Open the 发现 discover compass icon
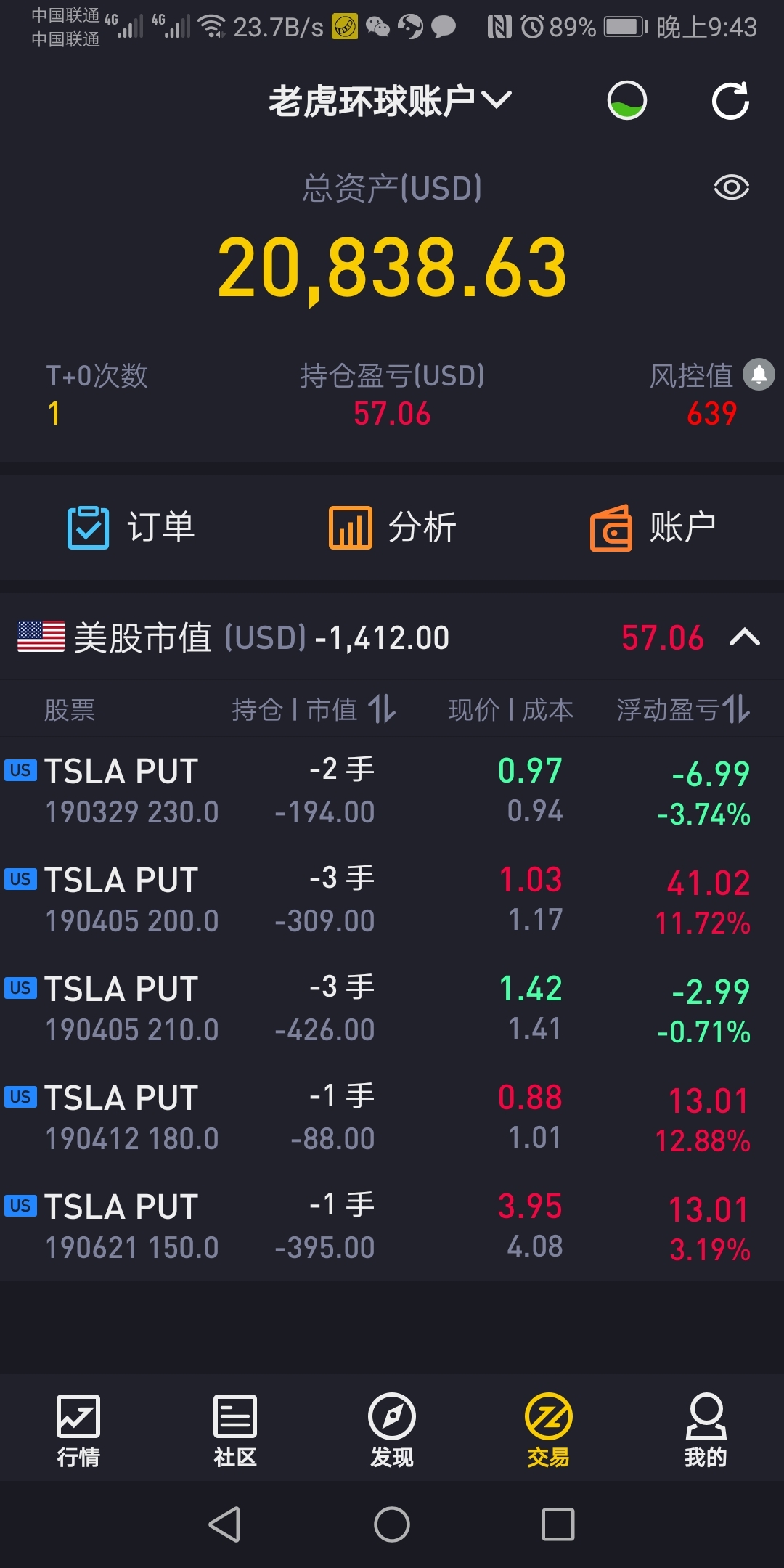784x1568 pixels. [392, 1416]
